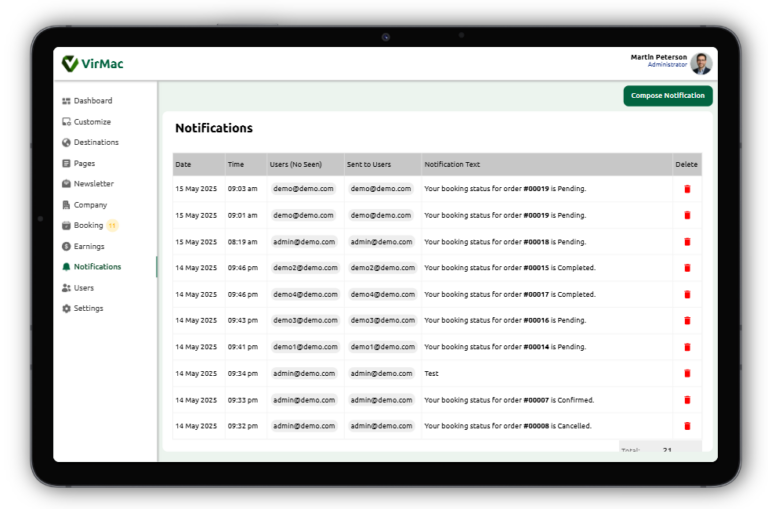Delete the order #00008 Cancelled notification
The width and height of the screenshot is (768, 509).
coord(687,426)
